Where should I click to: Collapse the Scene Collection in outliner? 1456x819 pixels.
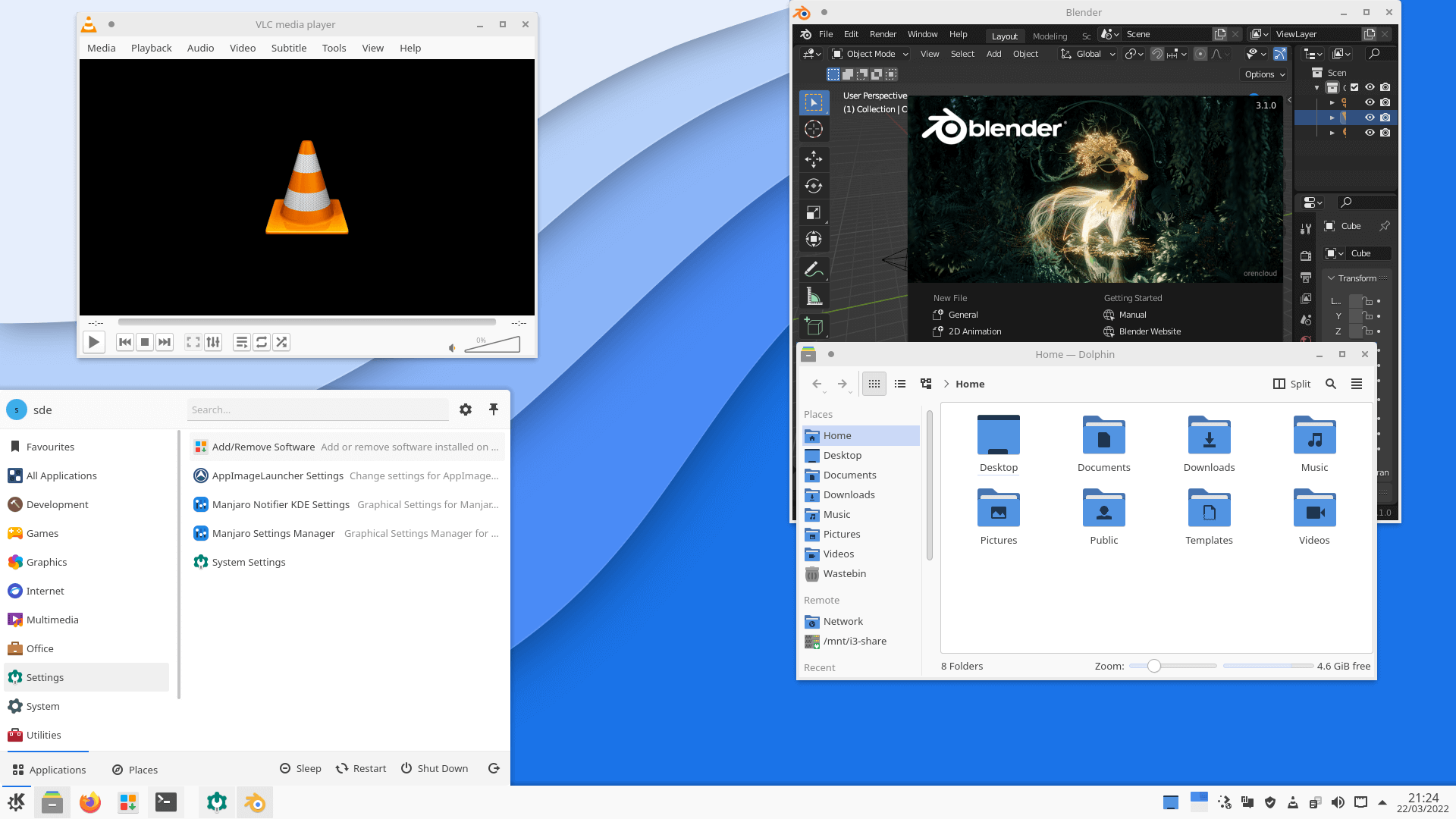point(1316,87)
